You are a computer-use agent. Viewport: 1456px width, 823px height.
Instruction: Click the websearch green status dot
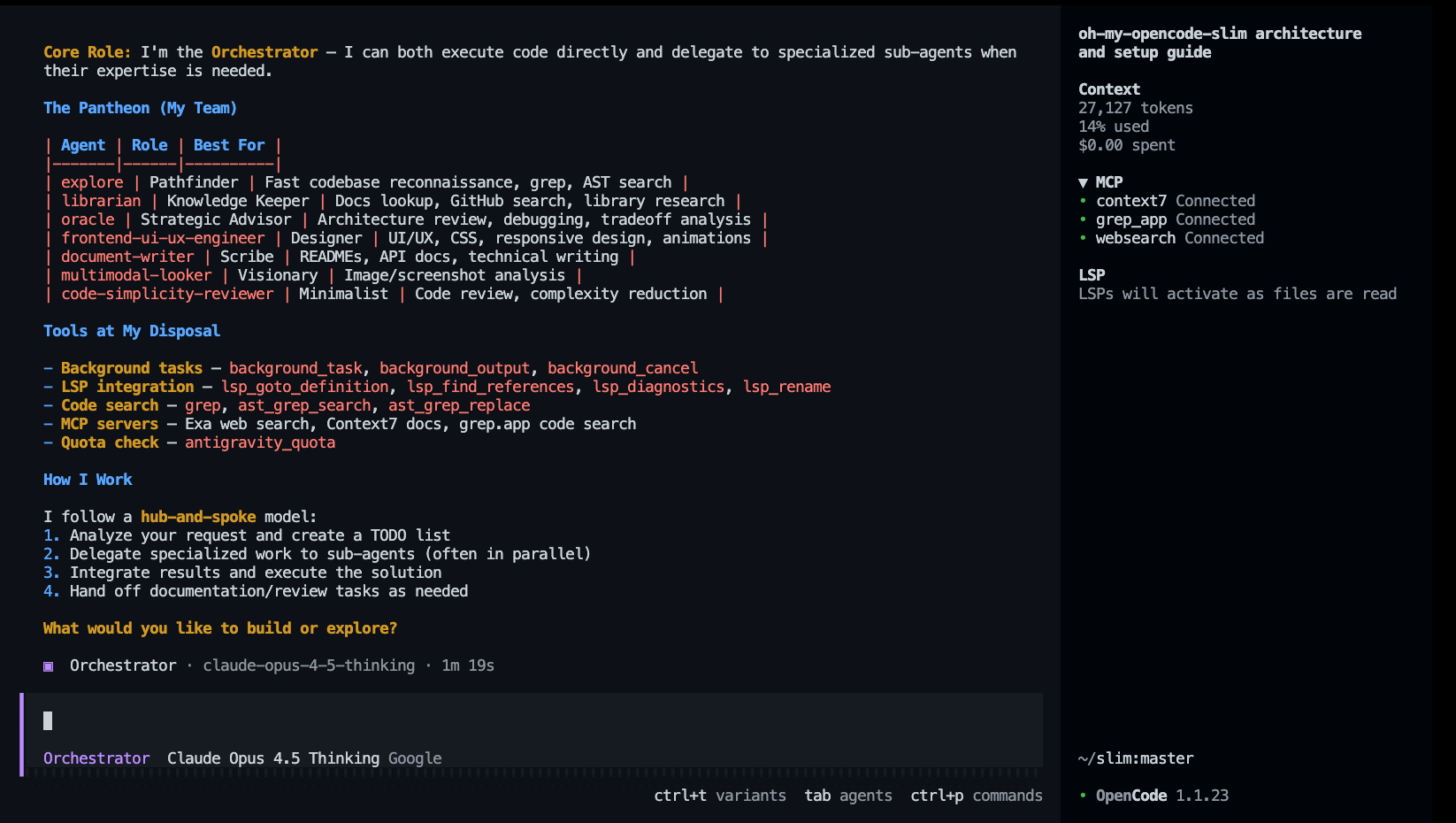(x=1083, y=238)
